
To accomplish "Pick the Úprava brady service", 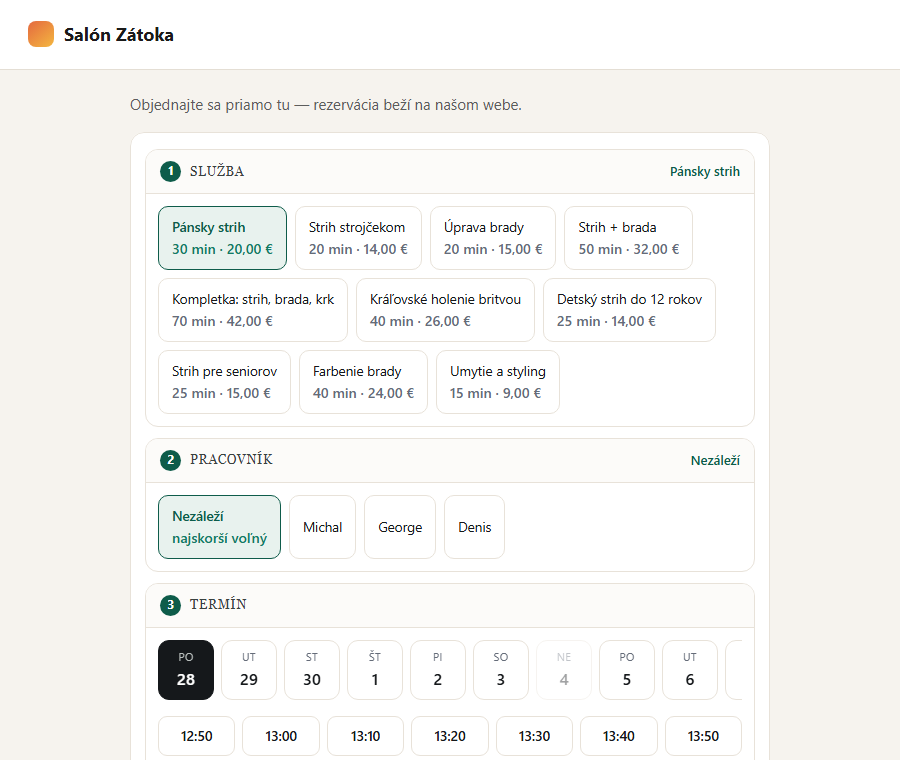I will [492, 238].
